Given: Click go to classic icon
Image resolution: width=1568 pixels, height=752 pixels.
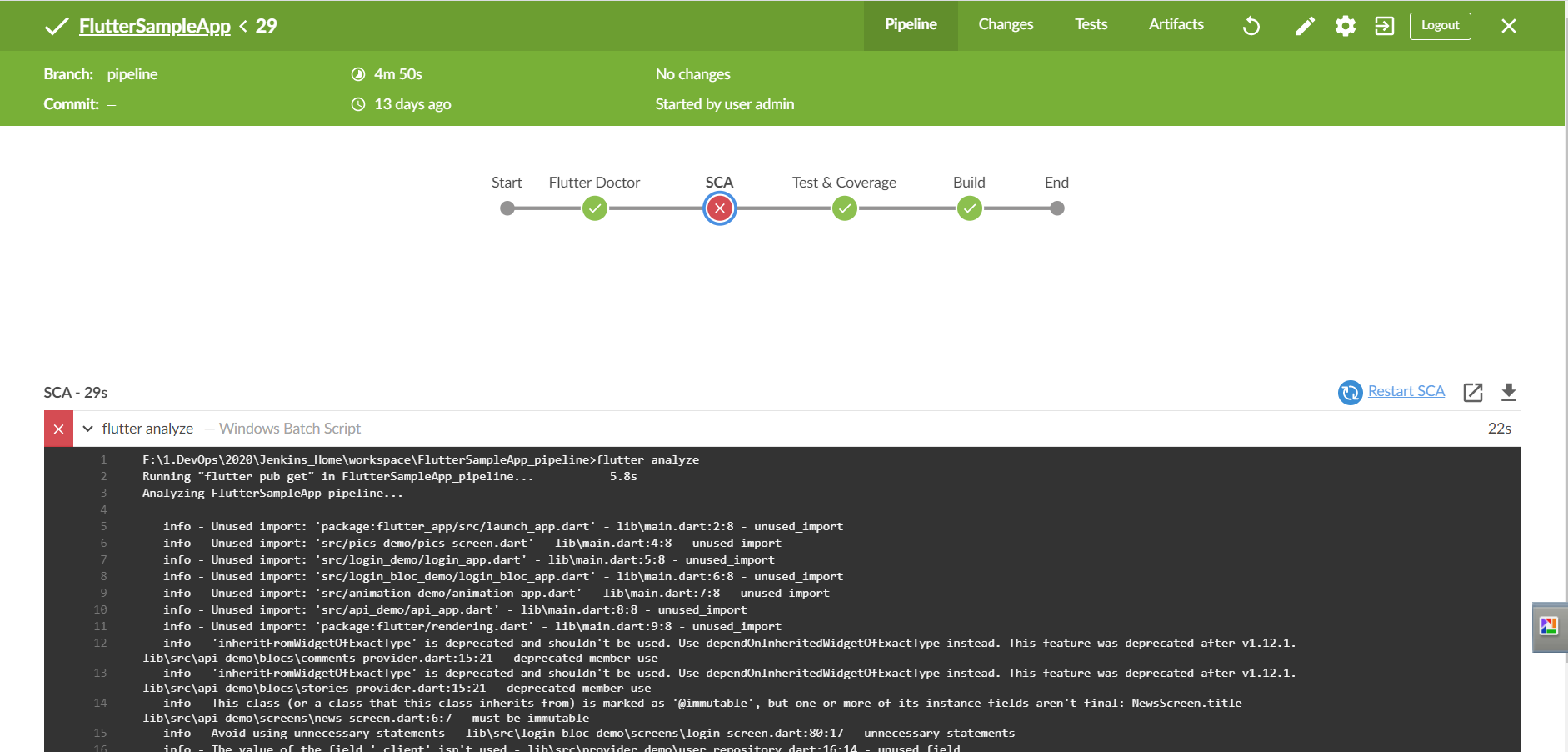Looking at the screenshot, I should (x=1384, y=26).
